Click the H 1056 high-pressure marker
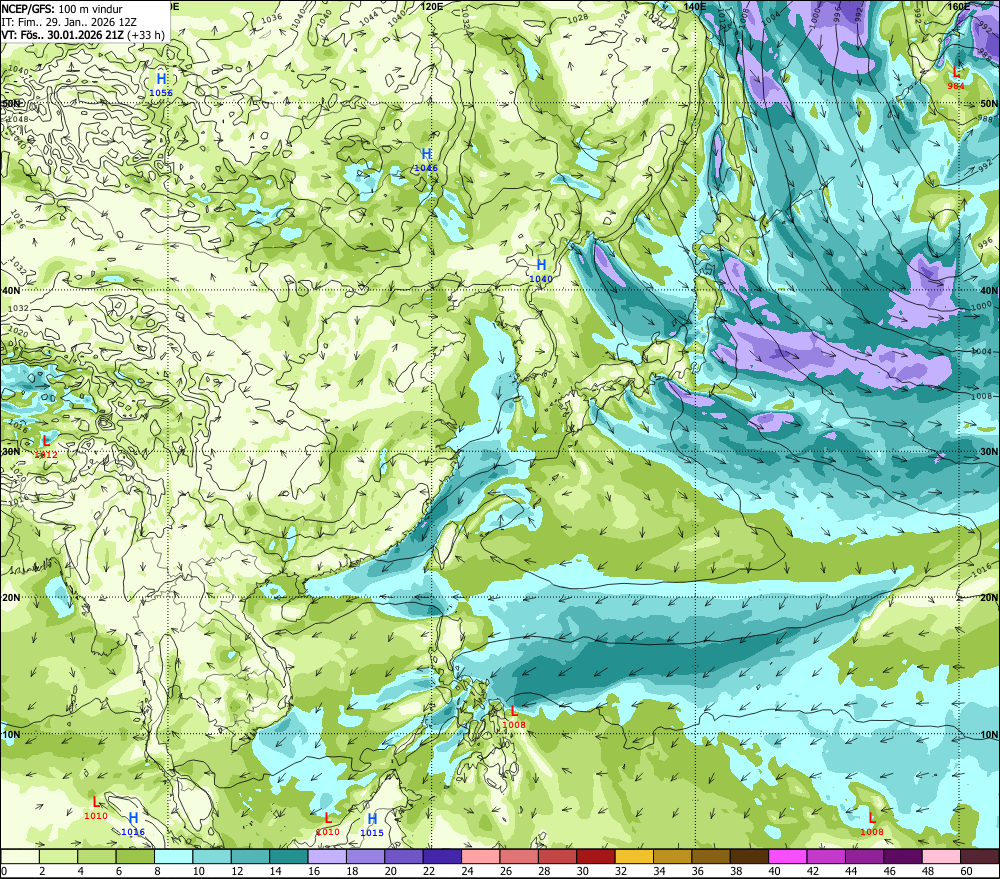The height and width of the screenshot is (879, 1000). (161, 84)
